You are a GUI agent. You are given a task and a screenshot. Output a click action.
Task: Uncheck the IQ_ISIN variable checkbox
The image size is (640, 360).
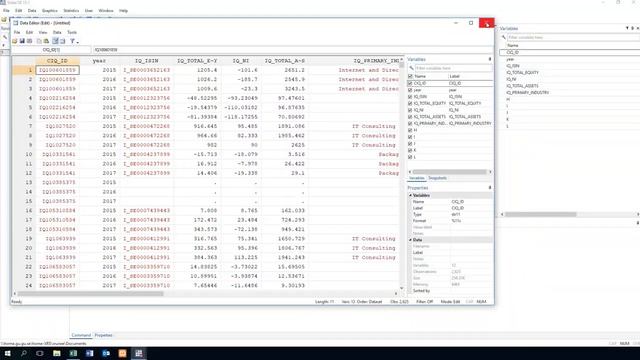(x=410, y=97)
